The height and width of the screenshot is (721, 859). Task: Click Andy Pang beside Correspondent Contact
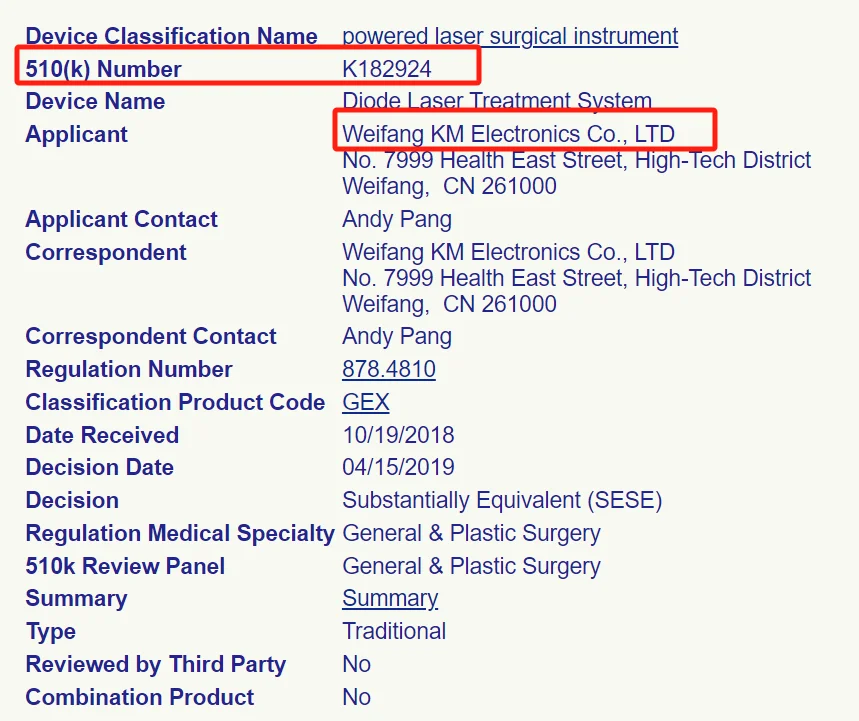[397, 336]
